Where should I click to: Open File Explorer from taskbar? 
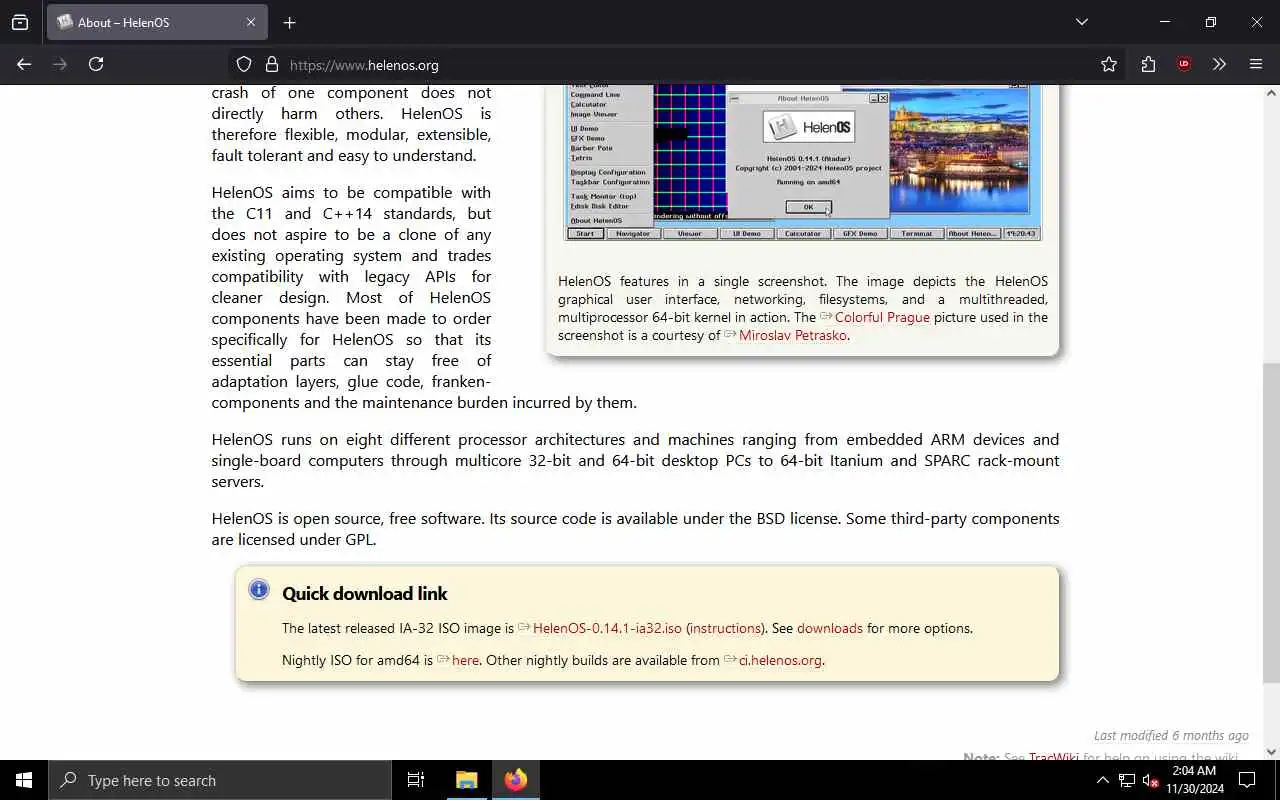[x=467, y=780]
